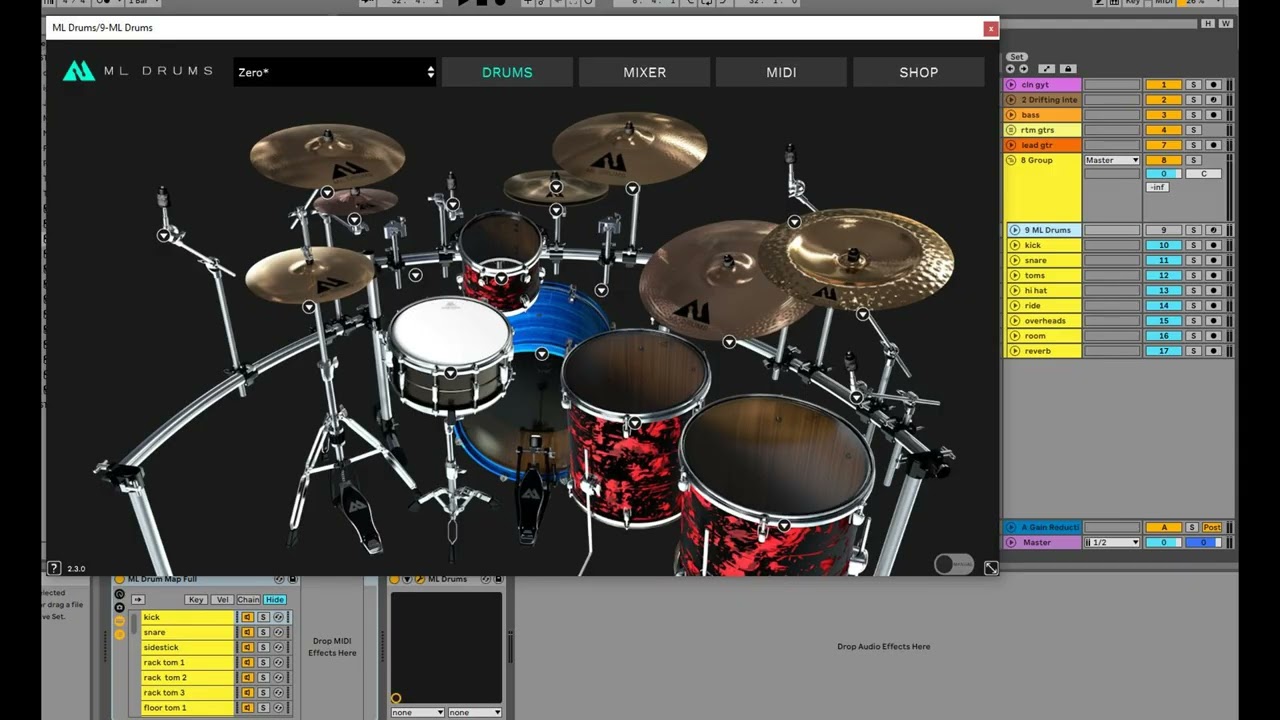
Task: Toggle track activator 10 for kick
Action: pos(1164,245)
